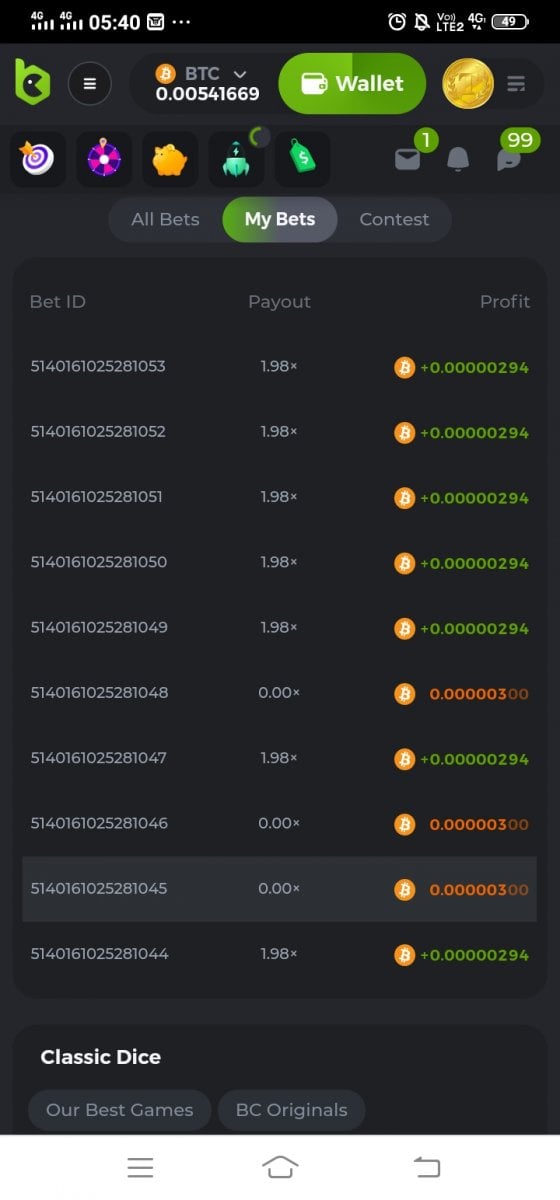
Task: Open the target bonus icon
Action: pos(38,159)
